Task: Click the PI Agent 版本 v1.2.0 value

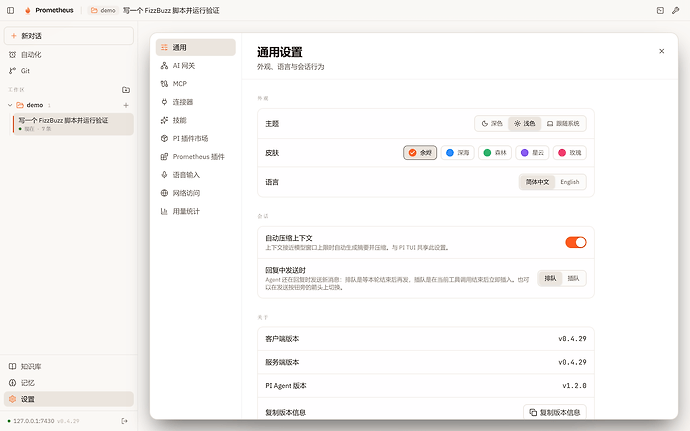Action: (574, 386)
